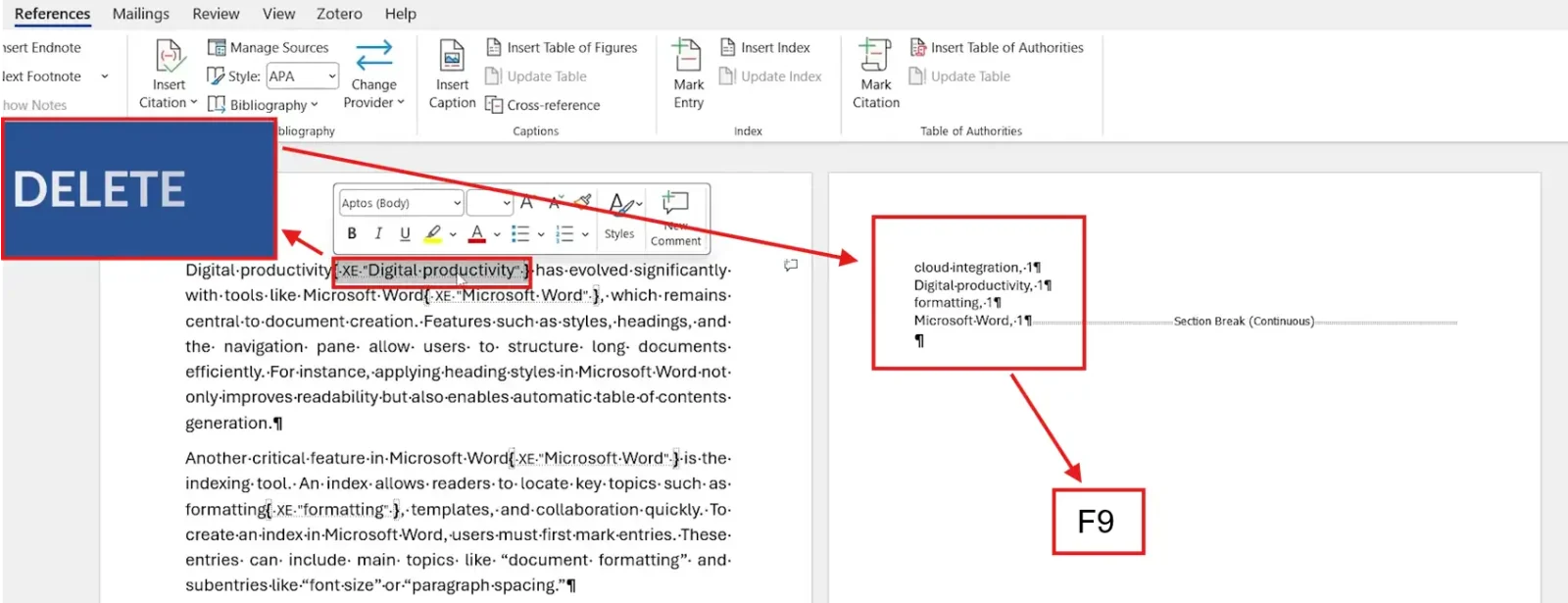1568x603 pixels.
Task: Click Update Table in Captions group
Action: (536, 75)
